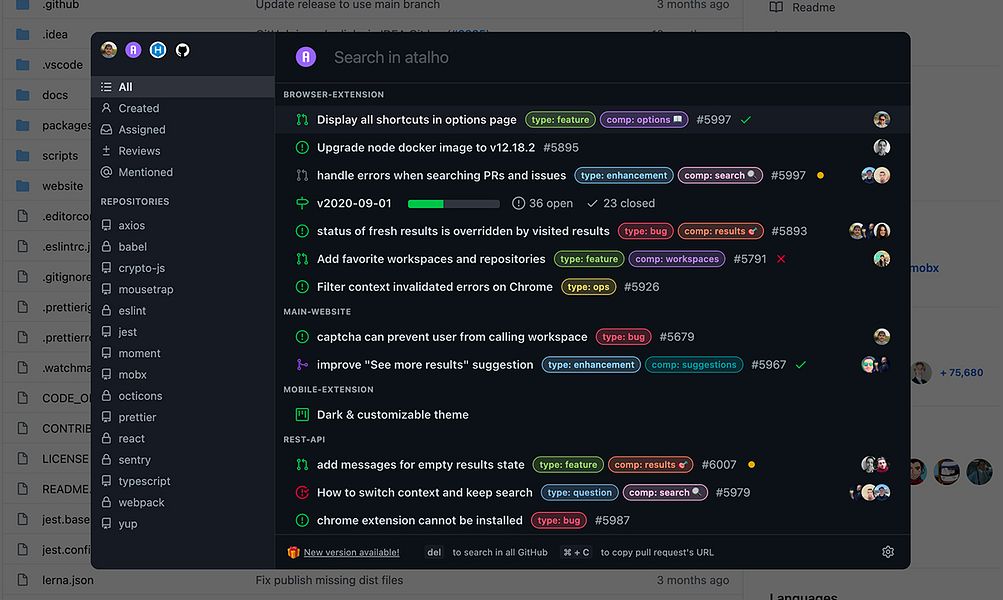
Task: Click assignee avatar on Display all shortcuts row
Action: [881, 120]
